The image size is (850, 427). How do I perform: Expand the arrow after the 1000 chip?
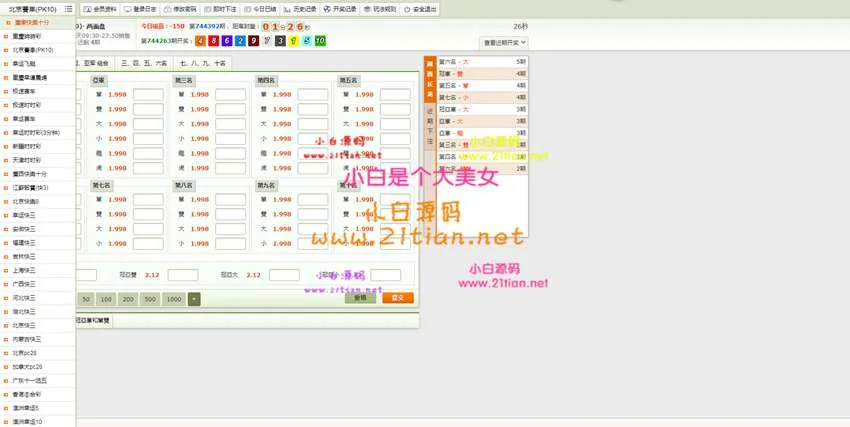coord(194,299)
